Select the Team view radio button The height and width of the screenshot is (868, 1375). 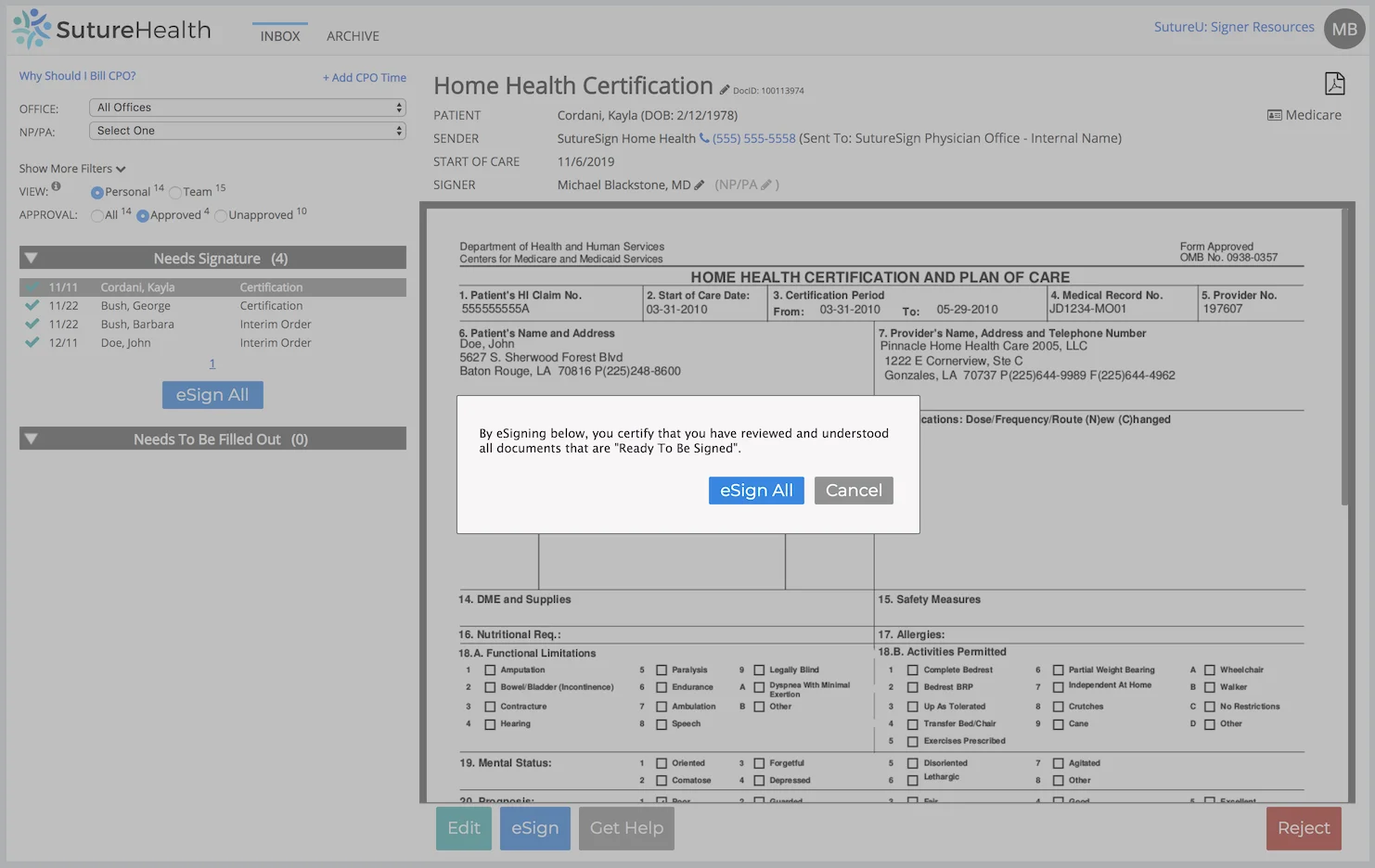click(175, 193)
